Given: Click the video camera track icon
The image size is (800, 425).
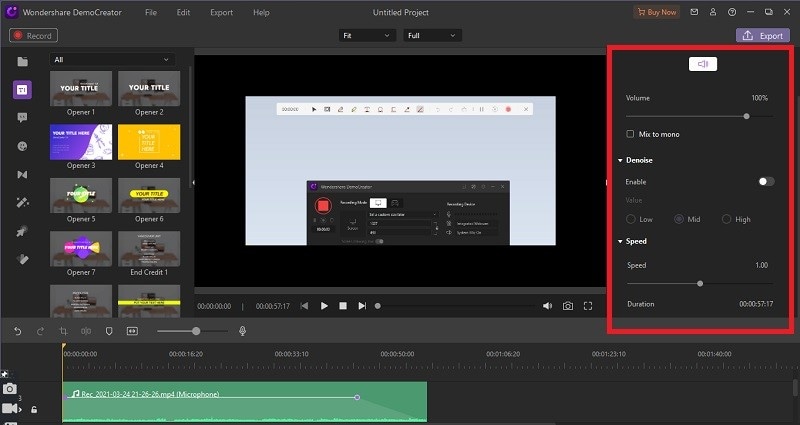Looking at the screenshot, I should [9, 409].
